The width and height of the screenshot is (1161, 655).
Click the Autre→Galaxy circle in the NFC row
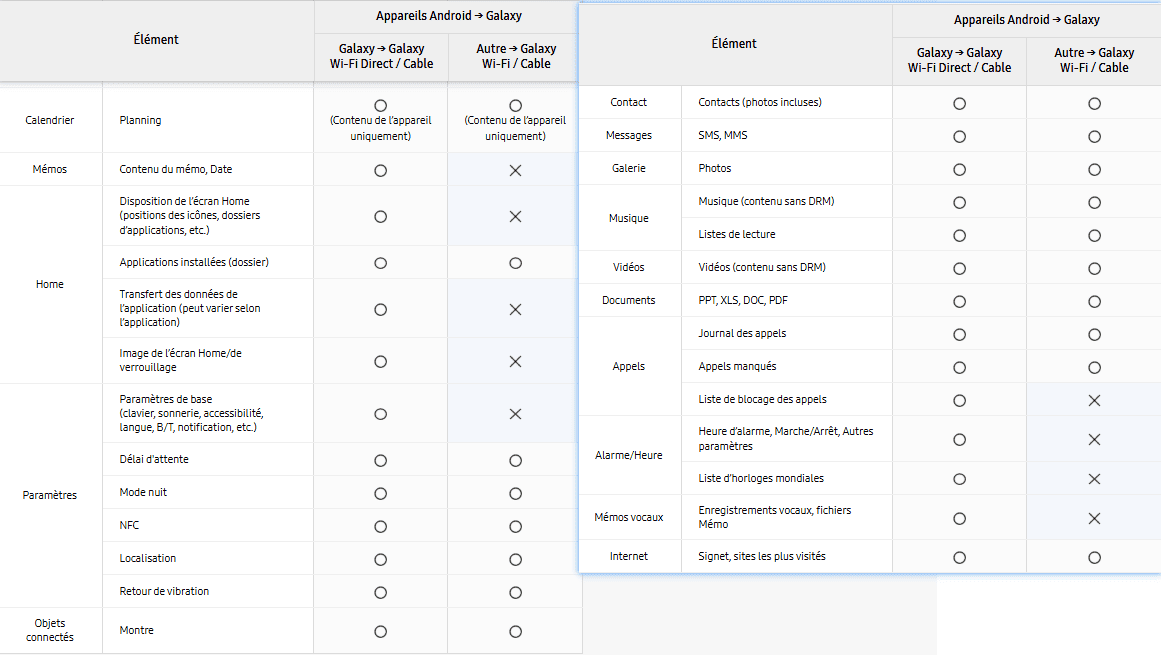tap(515, 527)
